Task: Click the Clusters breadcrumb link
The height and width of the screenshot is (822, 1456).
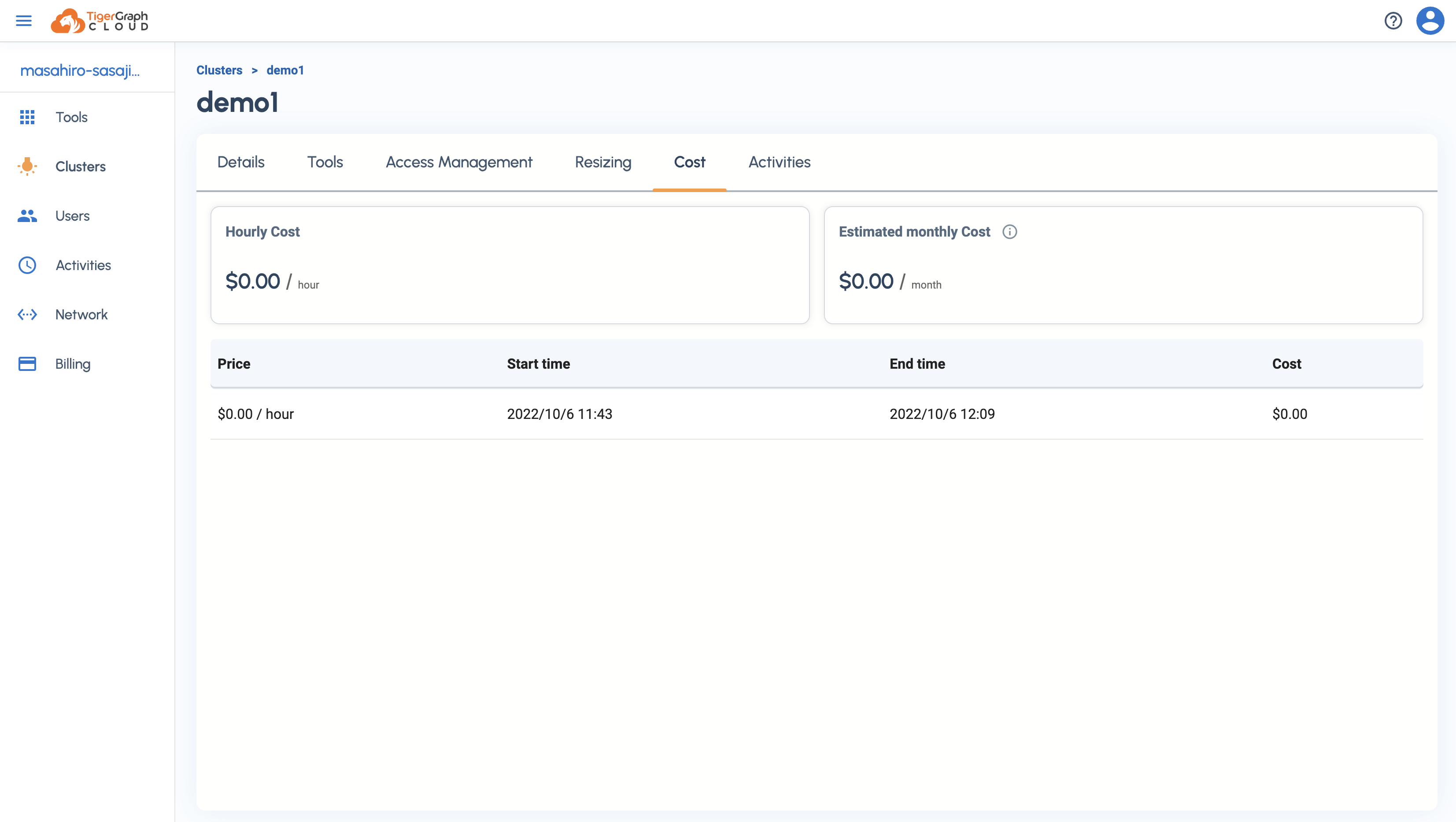Action: click(219, 70)
